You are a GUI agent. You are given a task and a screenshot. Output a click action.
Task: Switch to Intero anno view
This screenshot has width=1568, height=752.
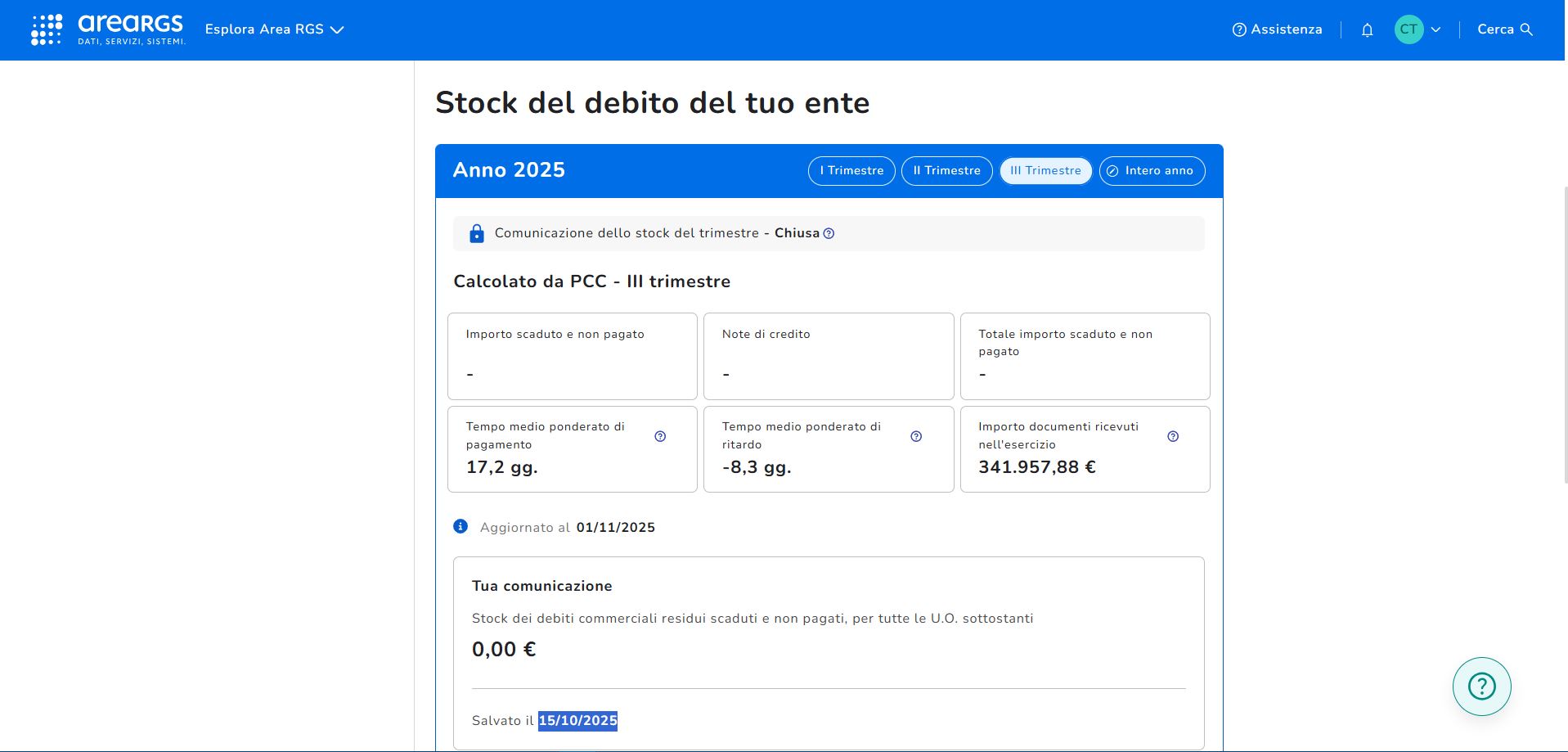pyautogui.click(x=1152, y=171)
